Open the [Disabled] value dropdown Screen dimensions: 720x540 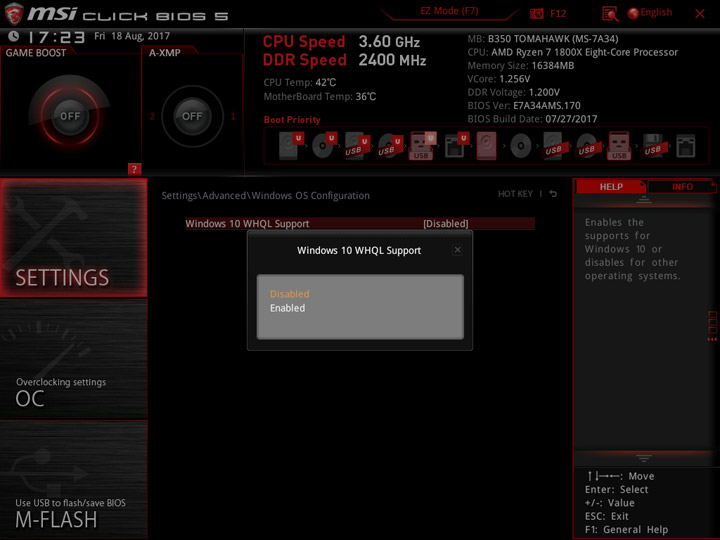[x=445, y=224]
